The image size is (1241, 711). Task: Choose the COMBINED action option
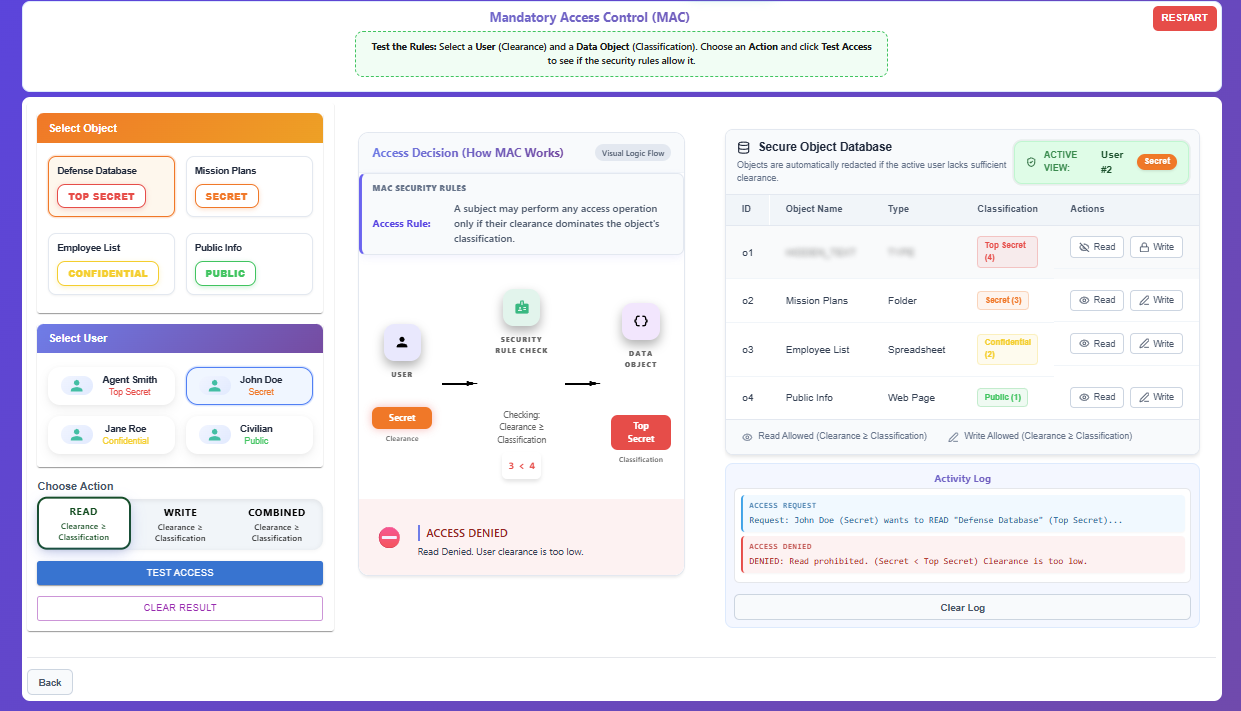point(276,524)
